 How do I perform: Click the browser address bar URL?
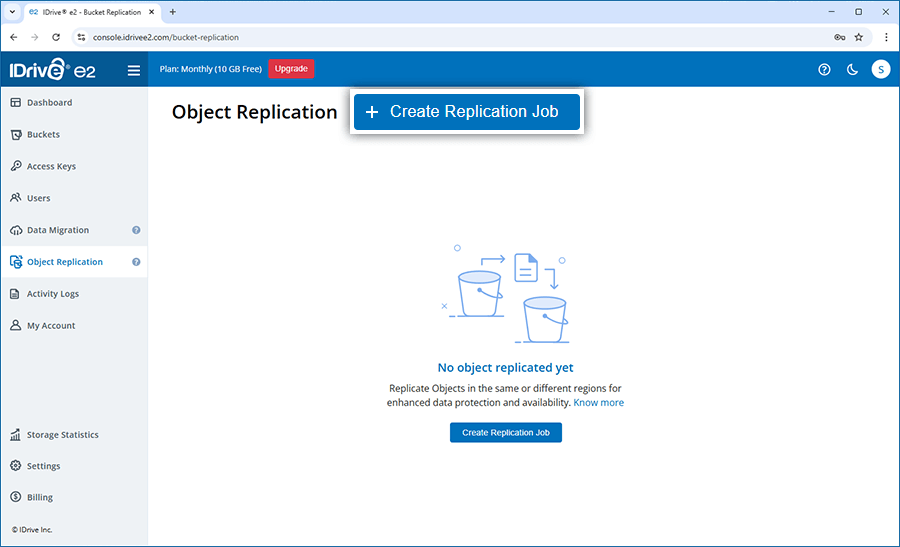pyautogui.click(x=400, y=37)
